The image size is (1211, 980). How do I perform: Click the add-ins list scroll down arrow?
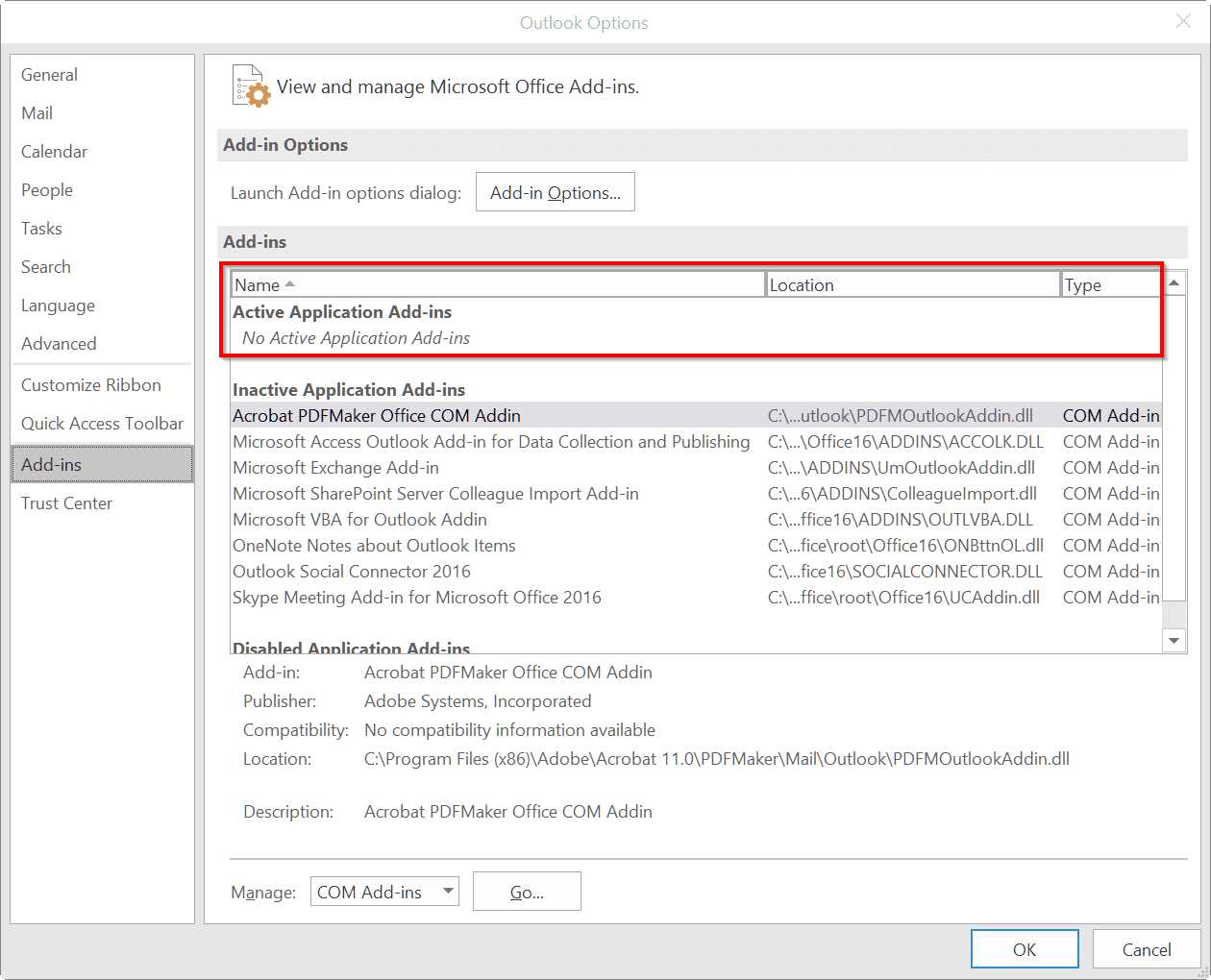(1174, 640)
